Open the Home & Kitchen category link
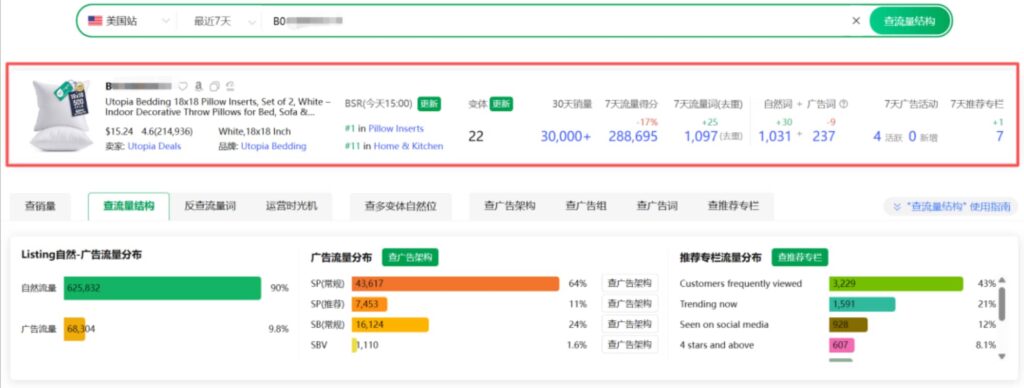1024x388 pixels. click(408, 146)
